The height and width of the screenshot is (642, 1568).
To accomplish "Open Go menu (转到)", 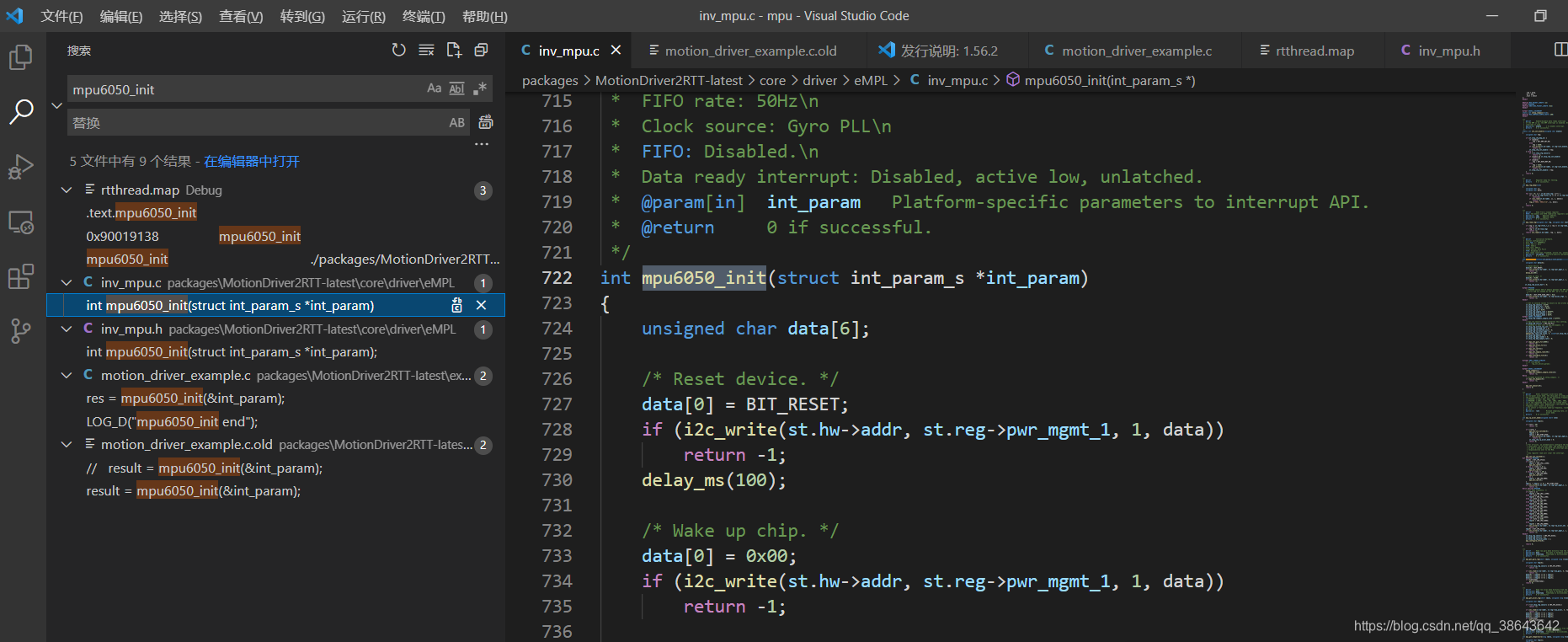I will (302, 16).
